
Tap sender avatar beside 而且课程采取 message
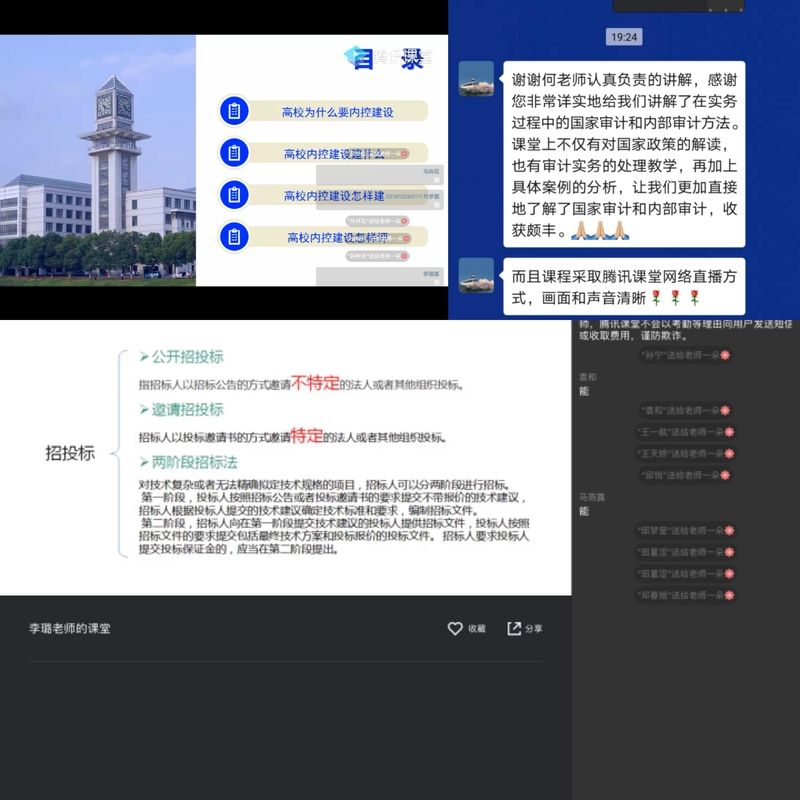(476, 275)
